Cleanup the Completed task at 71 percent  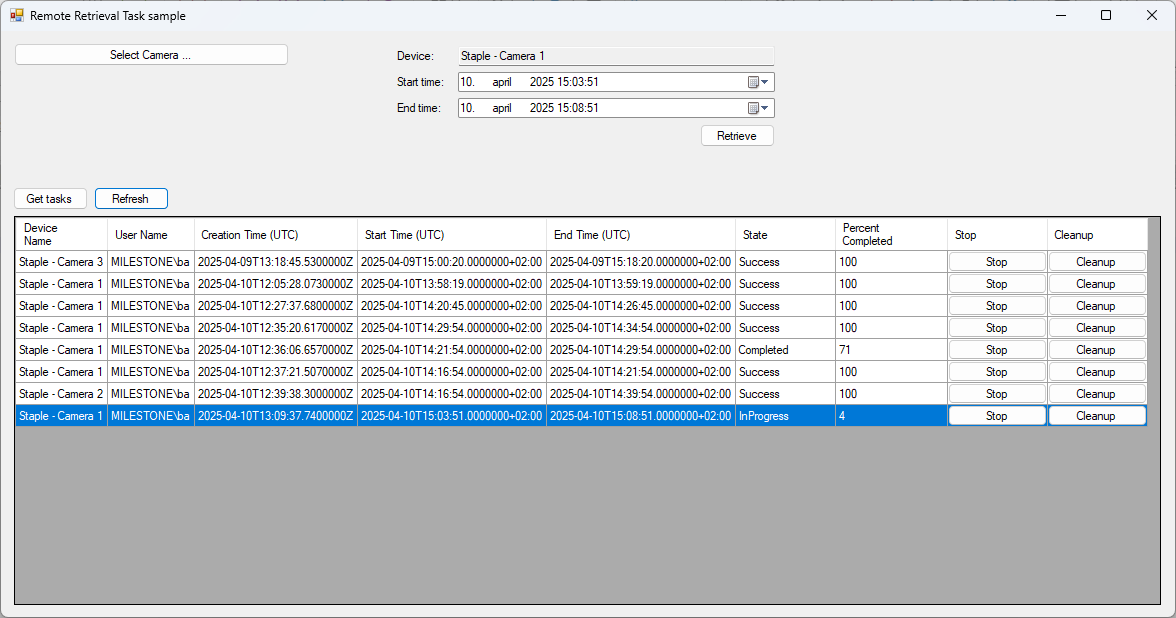pos(1096,350)
